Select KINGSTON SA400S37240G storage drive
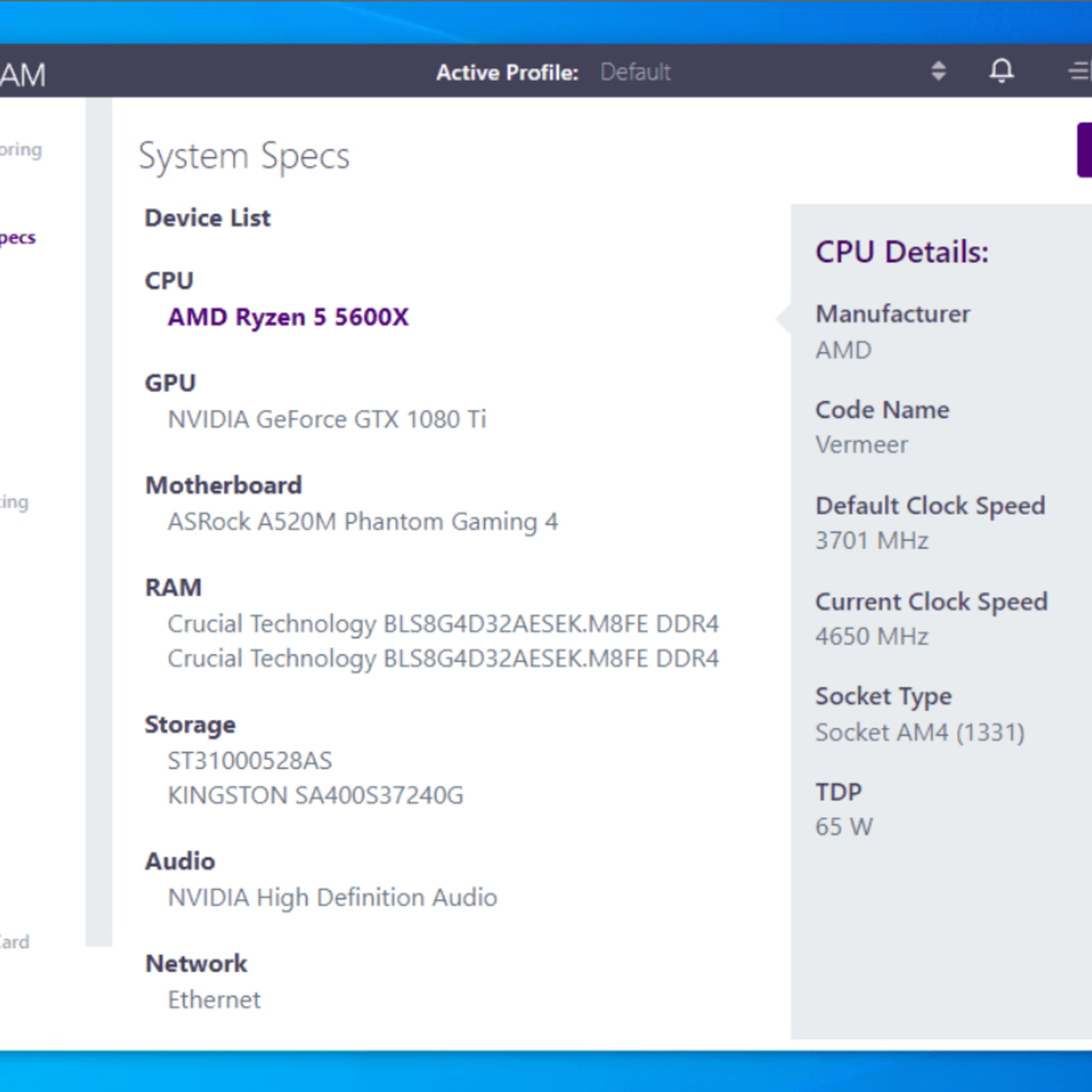This screenshot has height=1092, width=1092. click(x=315, y=795)
